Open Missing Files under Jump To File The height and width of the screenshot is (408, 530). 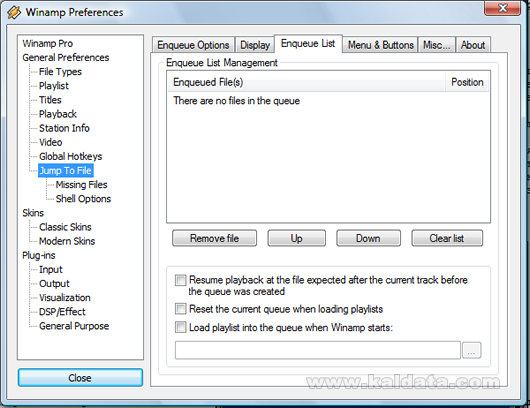coord(81,185)
